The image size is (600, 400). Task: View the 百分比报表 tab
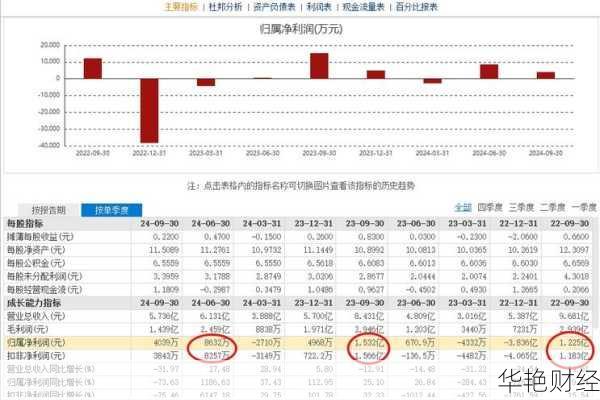tap(417, 7)
